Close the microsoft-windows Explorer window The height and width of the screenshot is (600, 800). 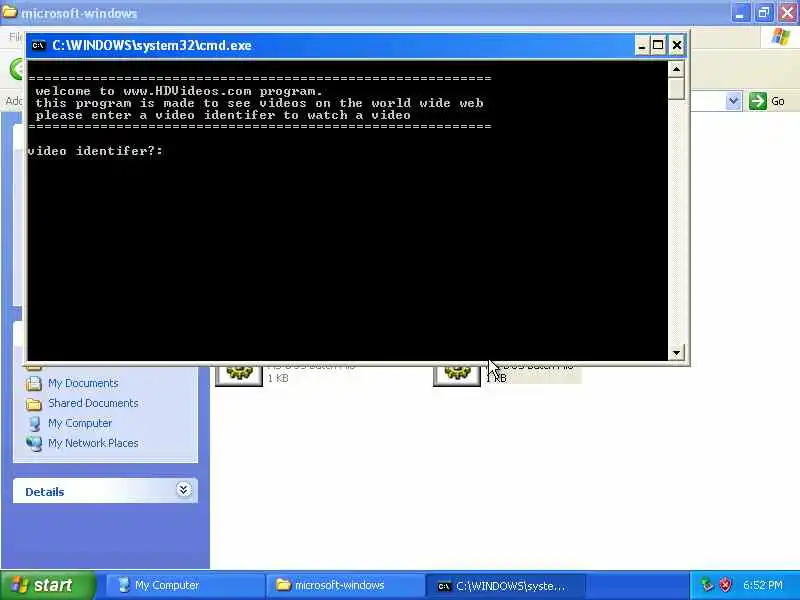(787, 13)
